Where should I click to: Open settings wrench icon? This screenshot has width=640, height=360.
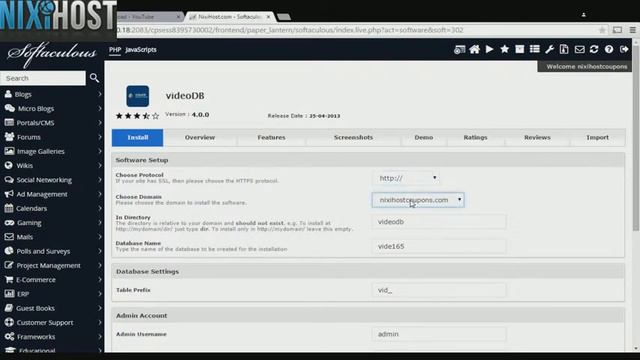pos(549,50)
